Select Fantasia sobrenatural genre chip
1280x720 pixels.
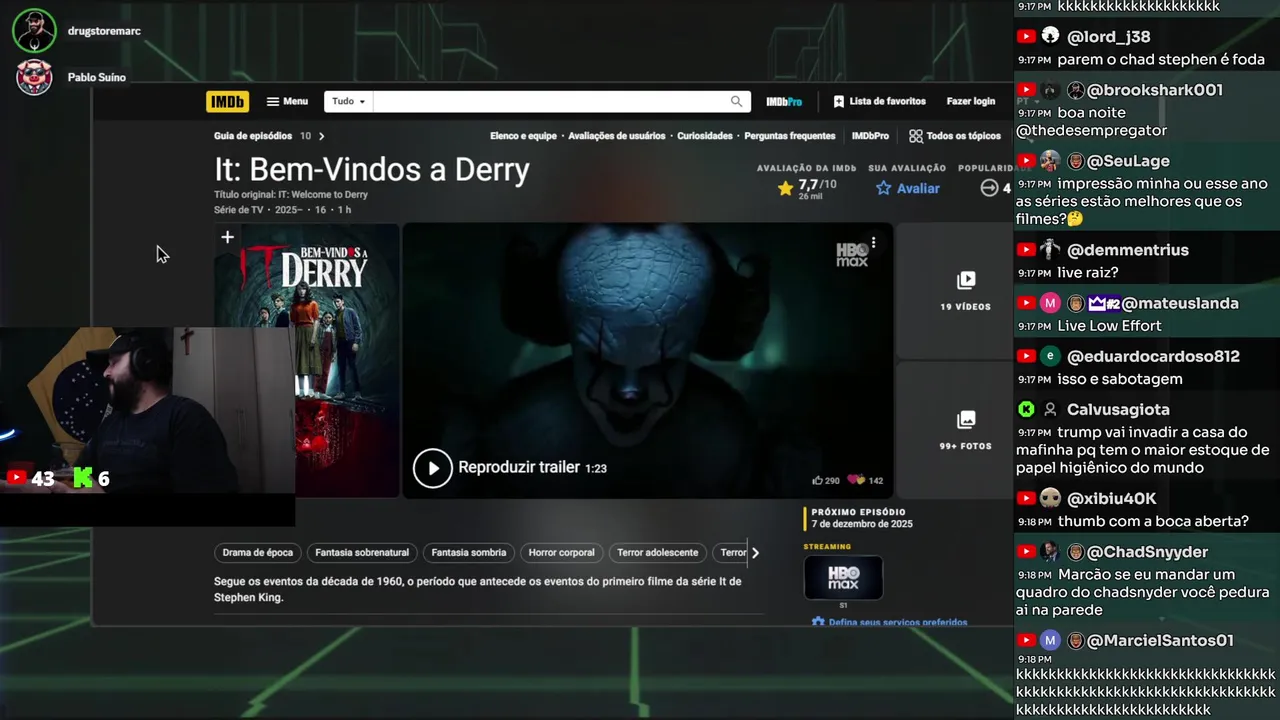pyautogui.click(x=362, y=552)
